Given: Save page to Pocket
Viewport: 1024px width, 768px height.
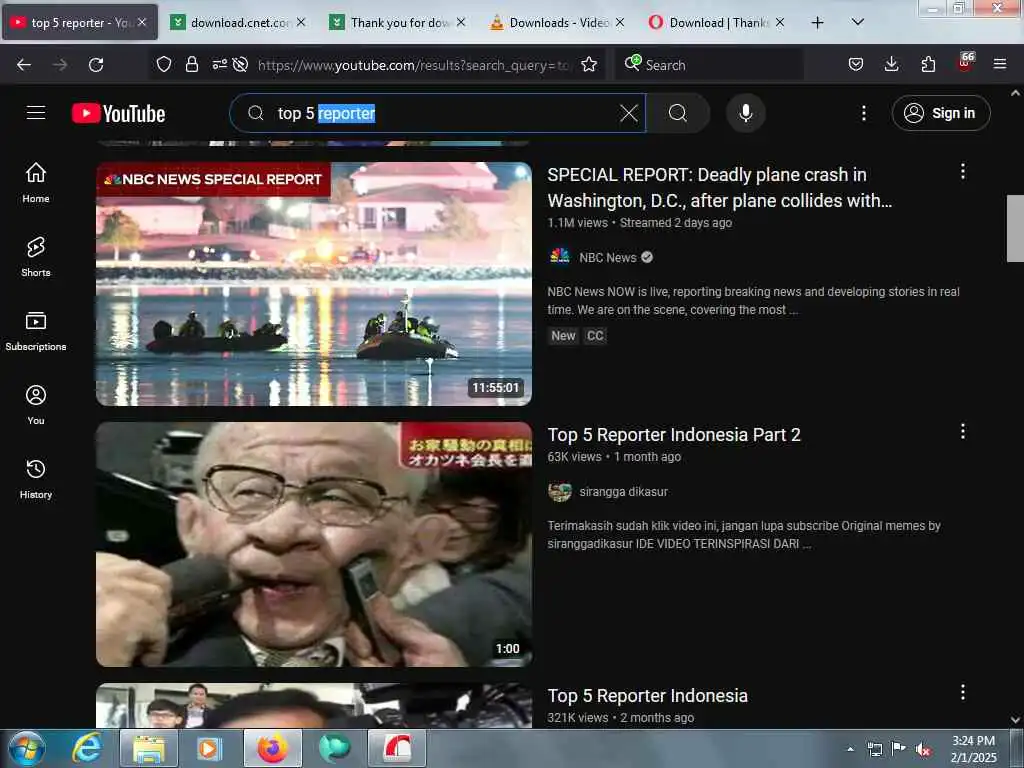Looking at the screenshot, I should tap(856, 64).
